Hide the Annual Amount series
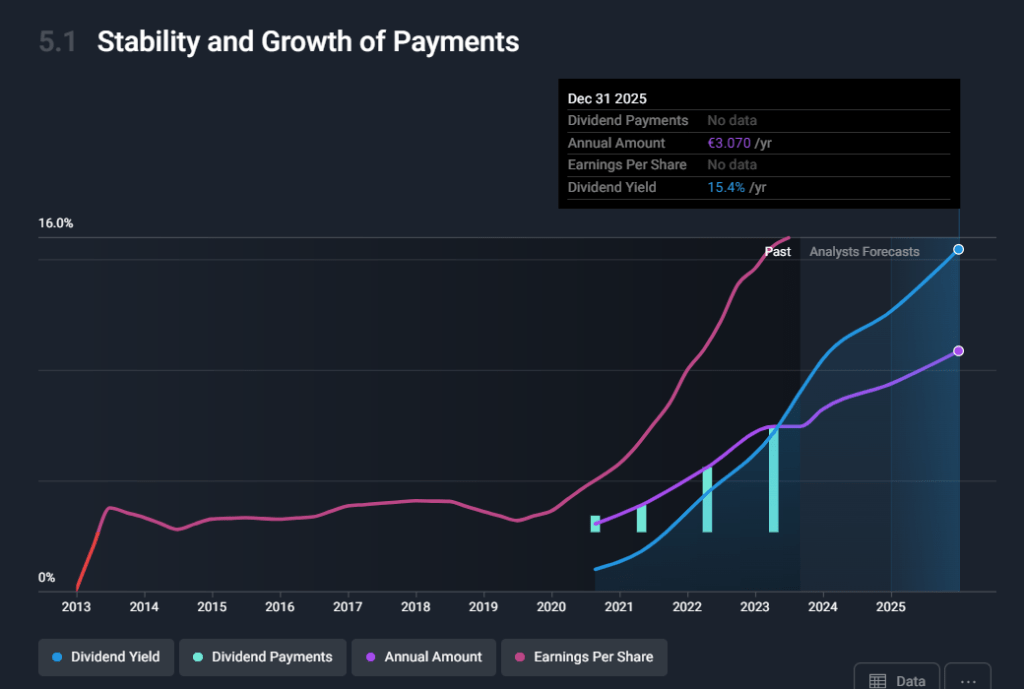1024x689 pixels. (x=423, y=657)
